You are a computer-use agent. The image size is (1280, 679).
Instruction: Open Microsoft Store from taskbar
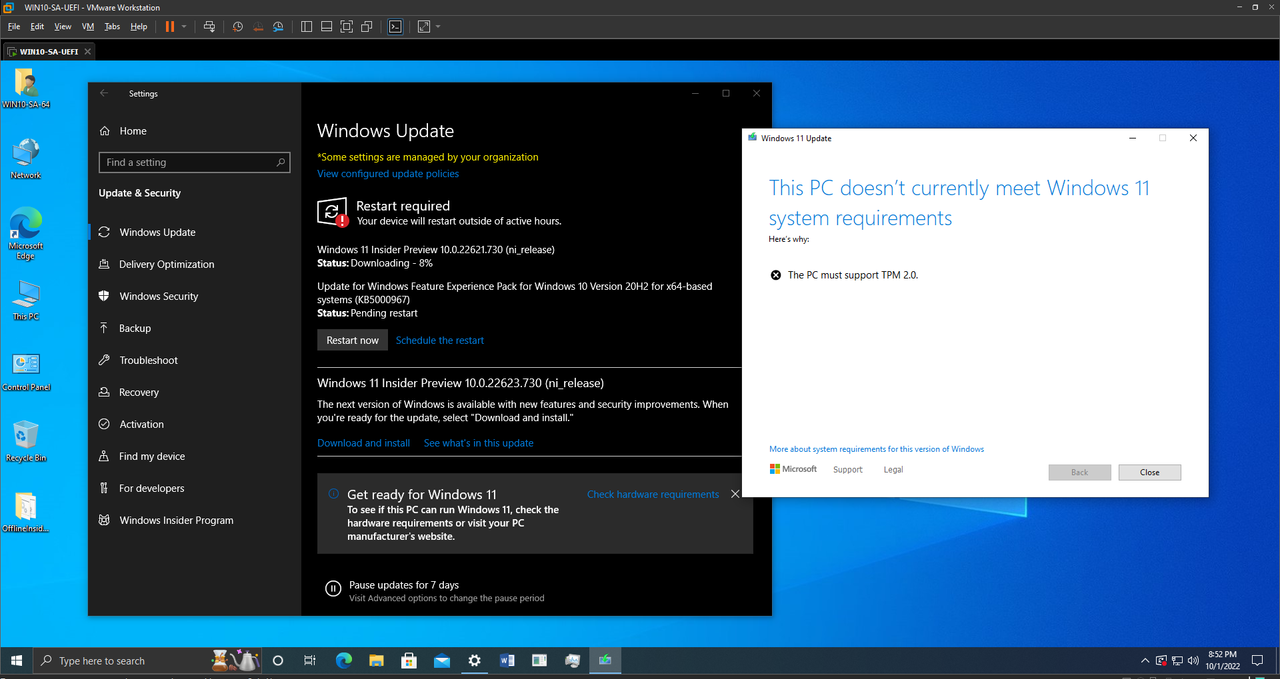pos(408,660)
